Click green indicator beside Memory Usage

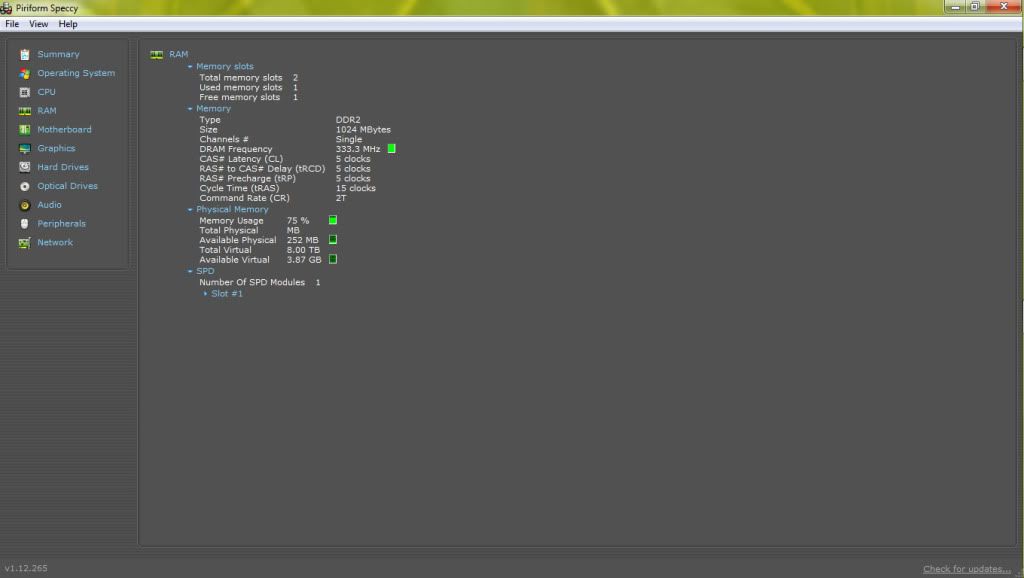[333, 220]
